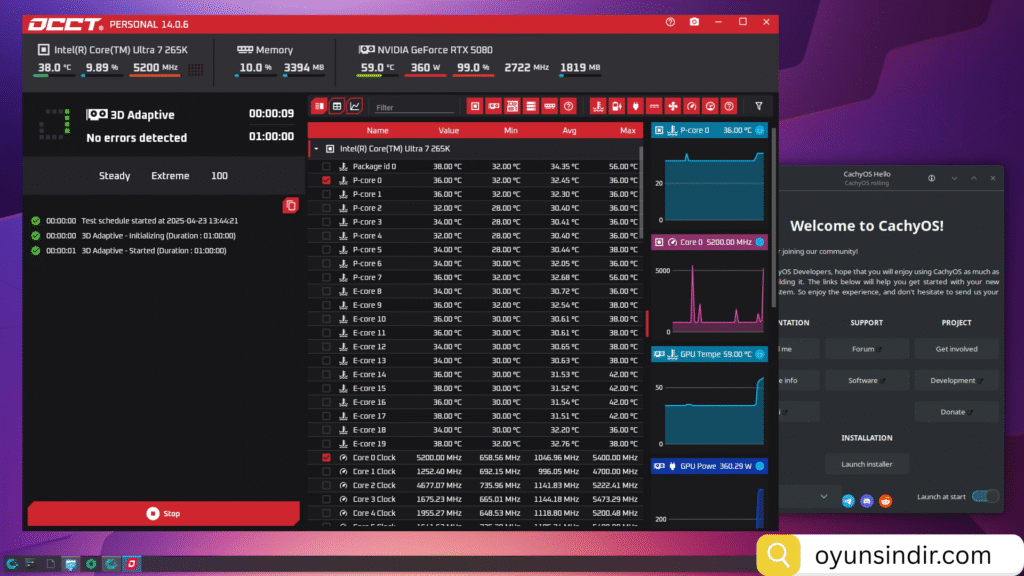
Task: Click the temperature sensor filter icon
Action: tap(596, 105)
